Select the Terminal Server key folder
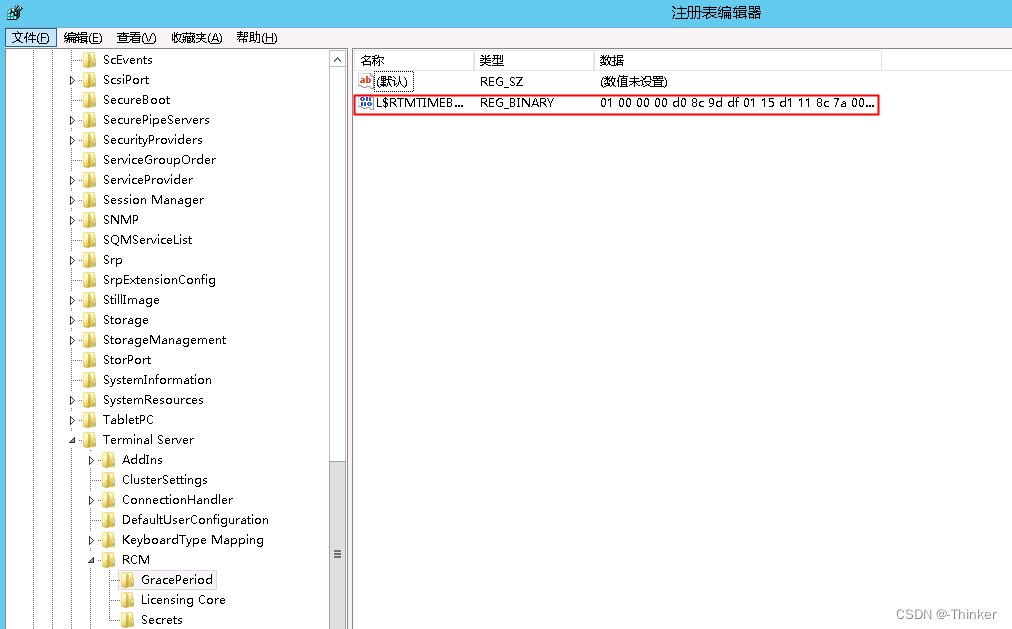The image size is (1012, 629). coord(148,439)
